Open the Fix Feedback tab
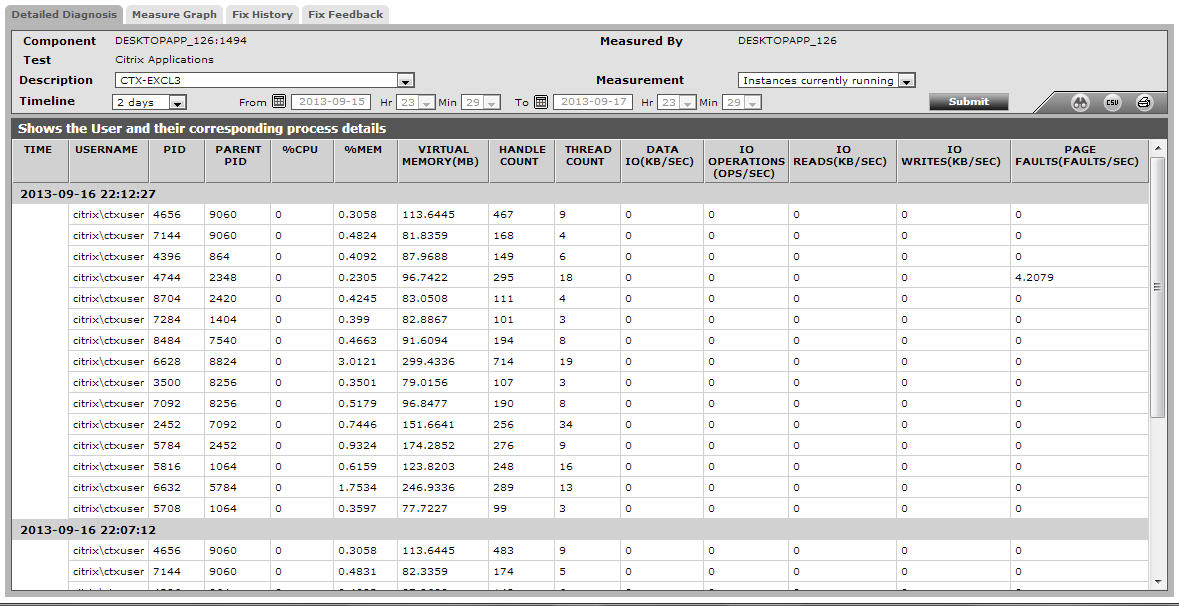This screenshot has height=606, width=1179. pos(345,14)
